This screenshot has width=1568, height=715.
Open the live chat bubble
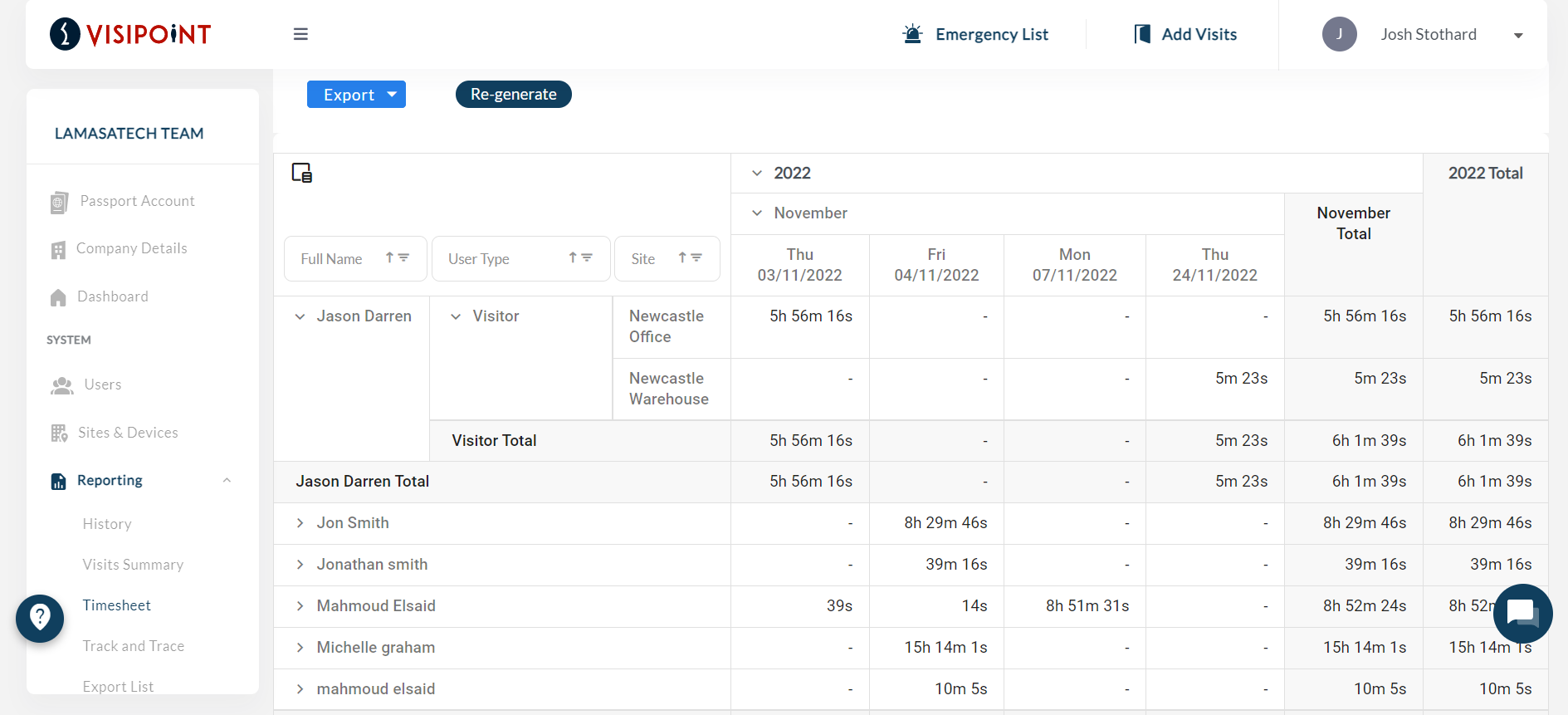point(1522,614)
